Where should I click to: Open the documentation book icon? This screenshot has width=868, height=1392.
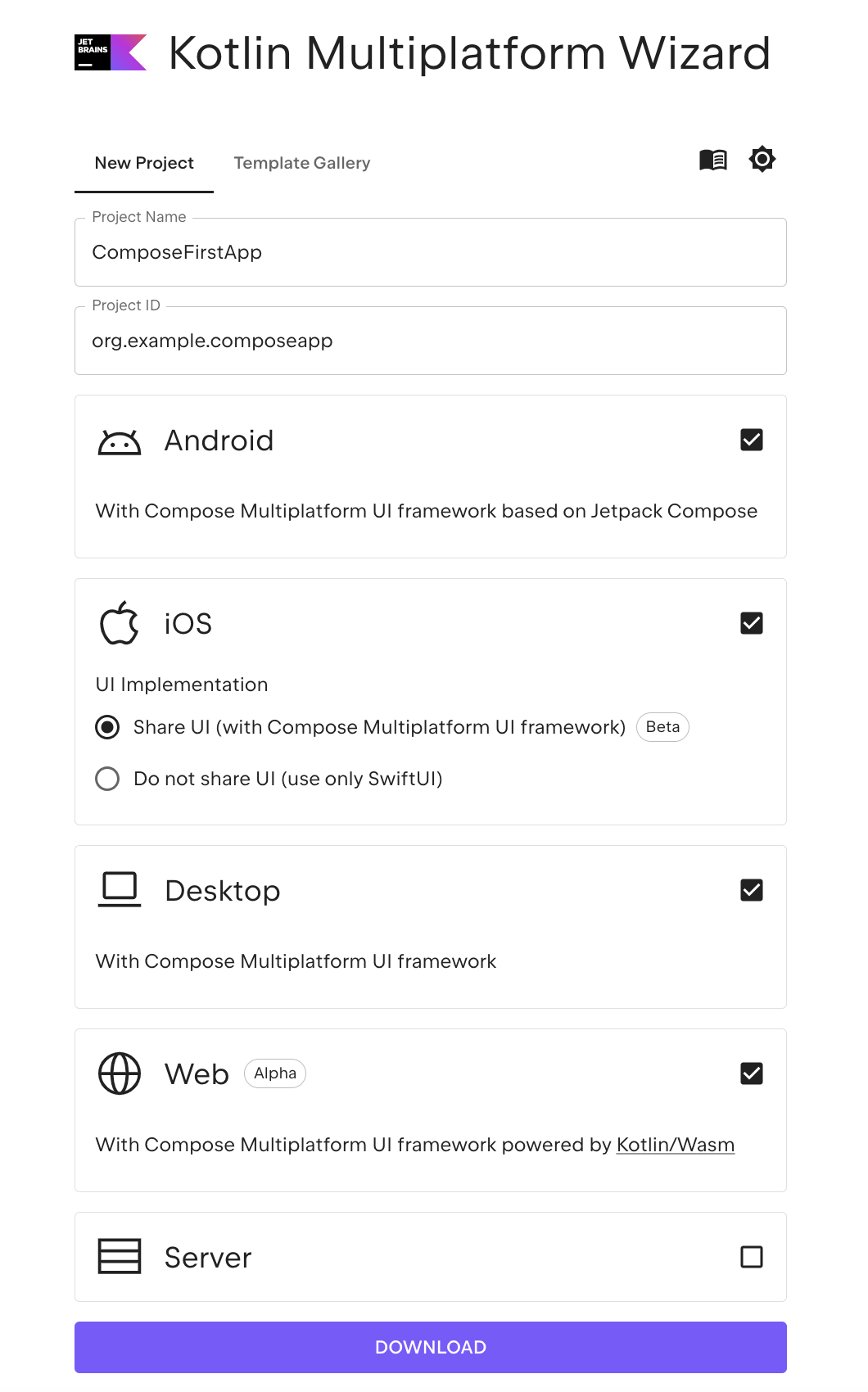coord(713,159)
